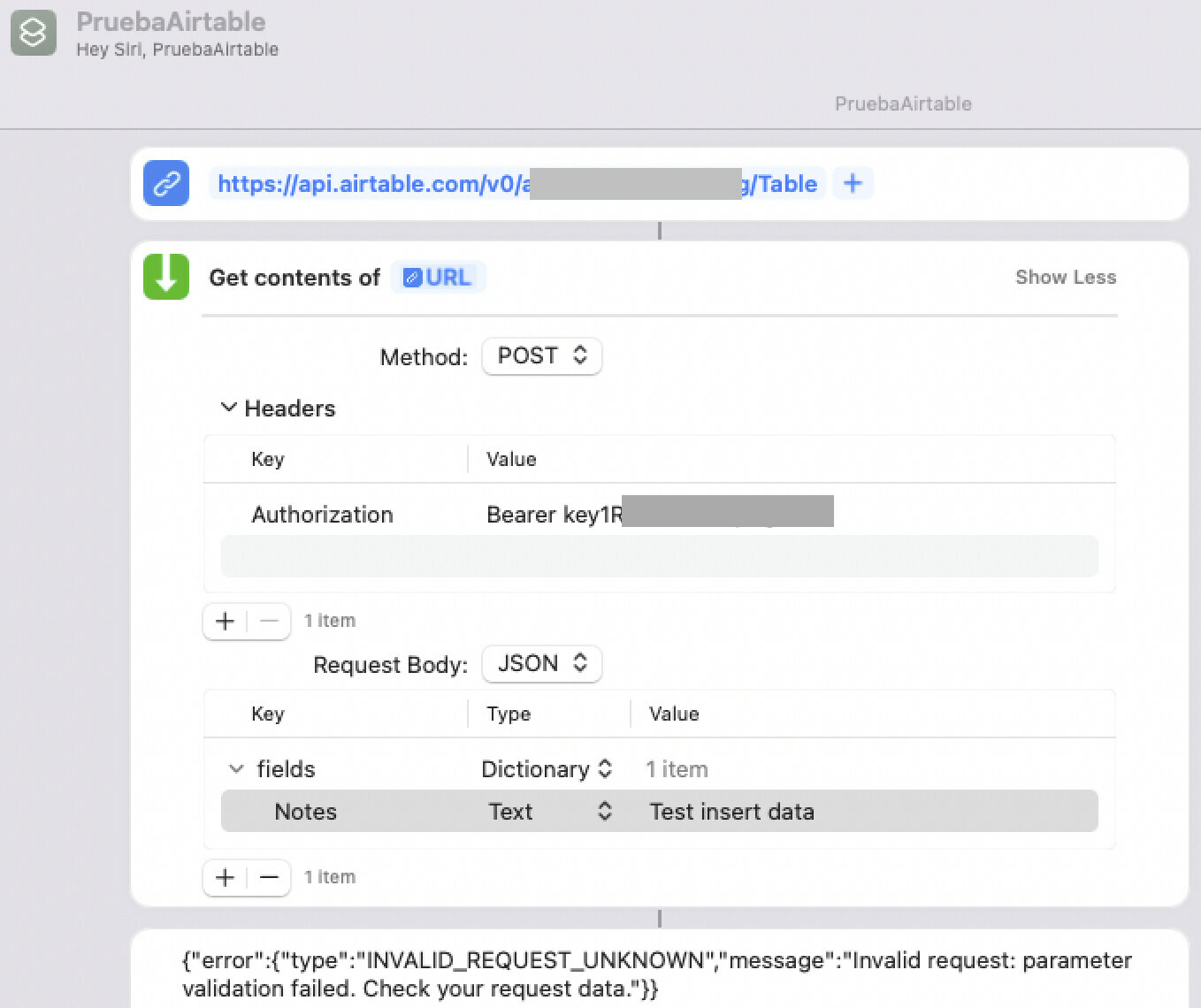This screenshot has height=1008, width=1201.
Task: Click the 1 item value for fields
Action: [x=677, y=769]
